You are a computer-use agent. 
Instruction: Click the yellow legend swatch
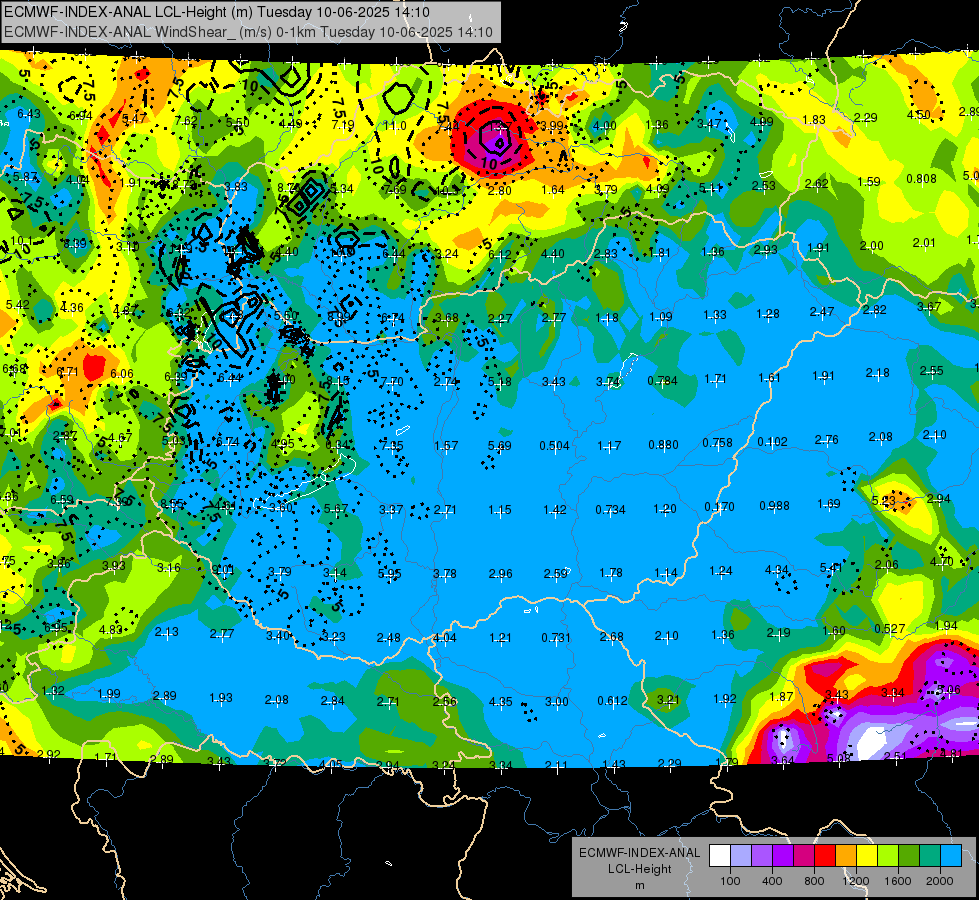click(867, 855)
